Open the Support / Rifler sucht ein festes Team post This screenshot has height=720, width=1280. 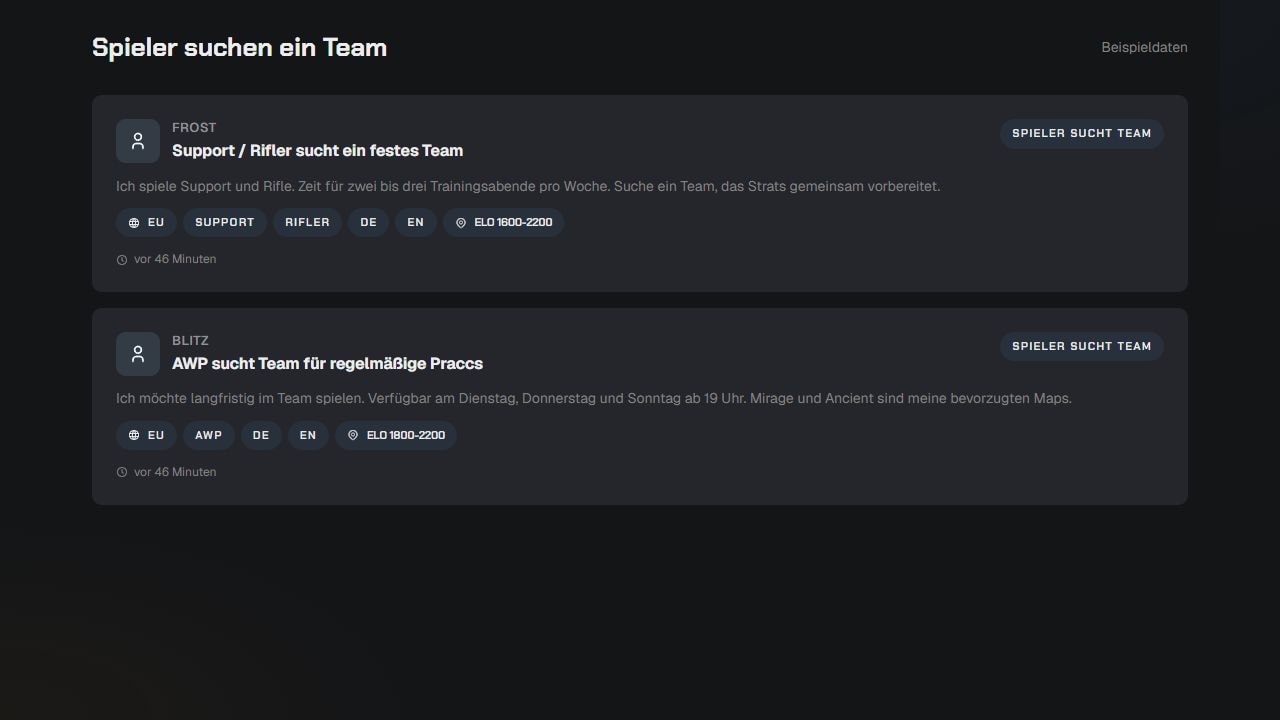pyautogui.click(x=317, y=151)
